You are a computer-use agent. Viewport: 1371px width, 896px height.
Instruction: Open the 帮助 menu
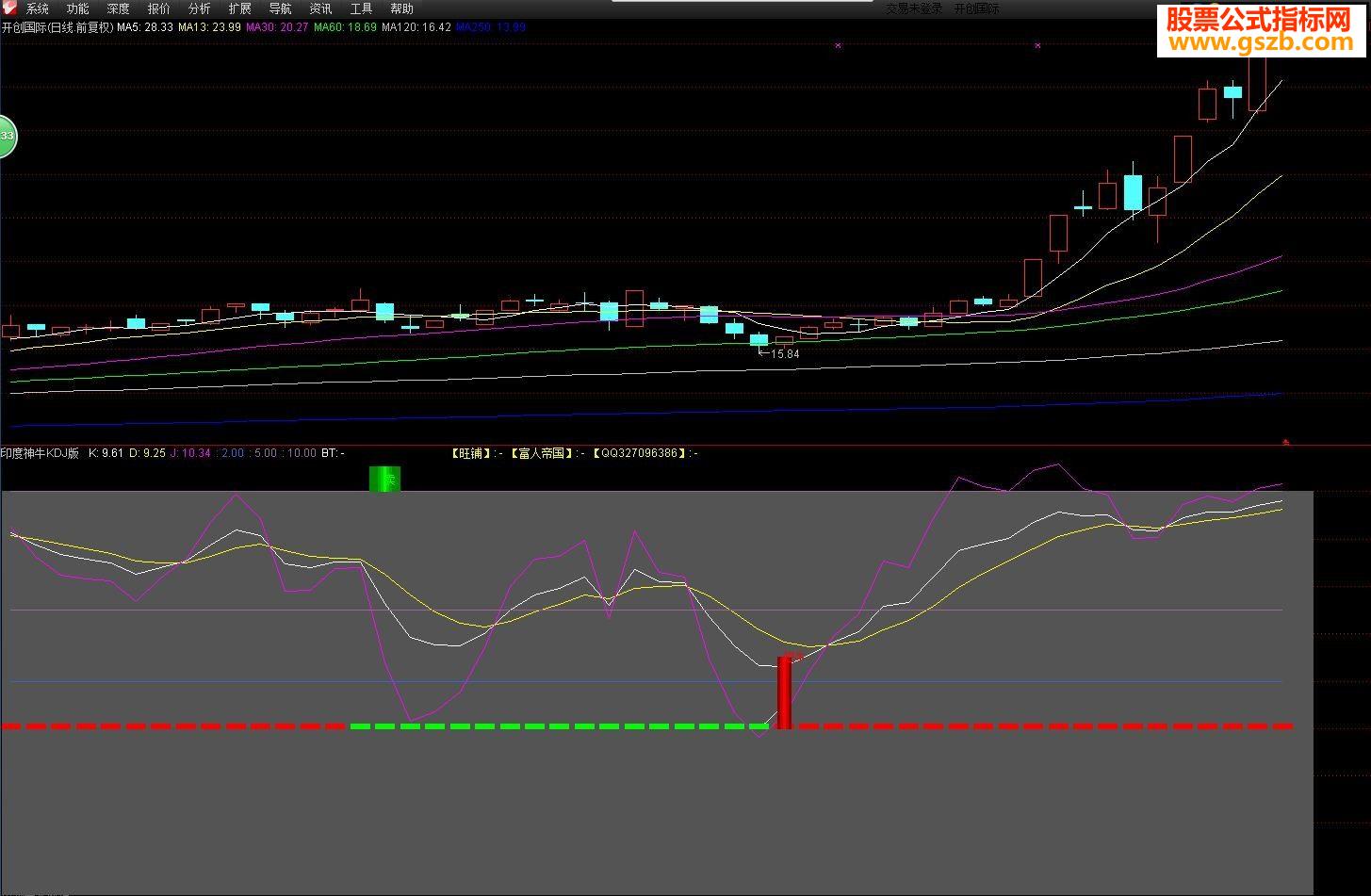pyautogui.click(x=402, y=8)
